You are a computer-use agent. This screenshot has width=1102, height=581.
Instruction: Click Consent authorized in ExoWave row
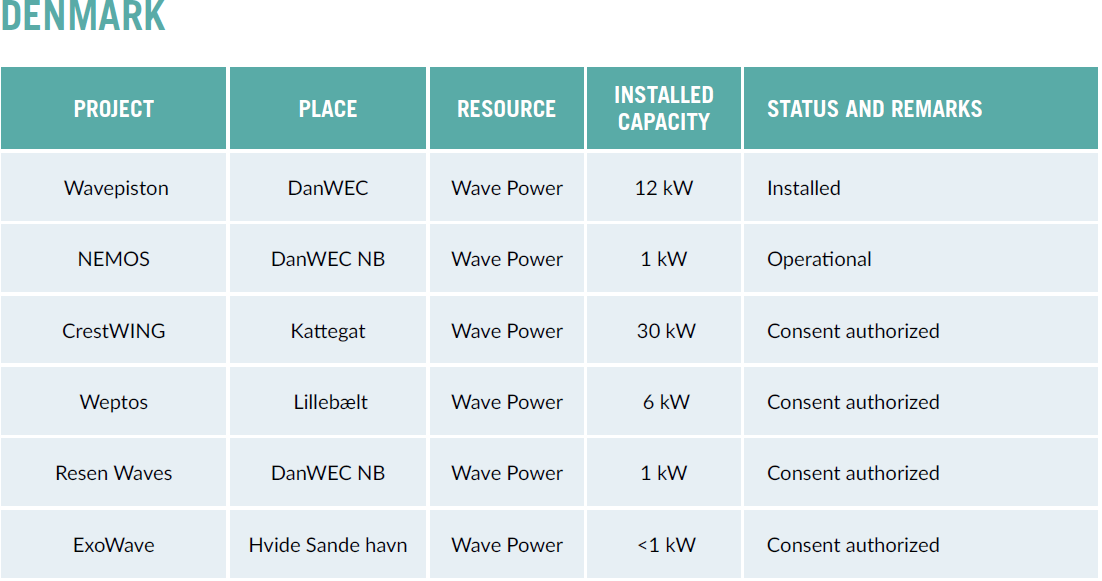coord(921,545)
